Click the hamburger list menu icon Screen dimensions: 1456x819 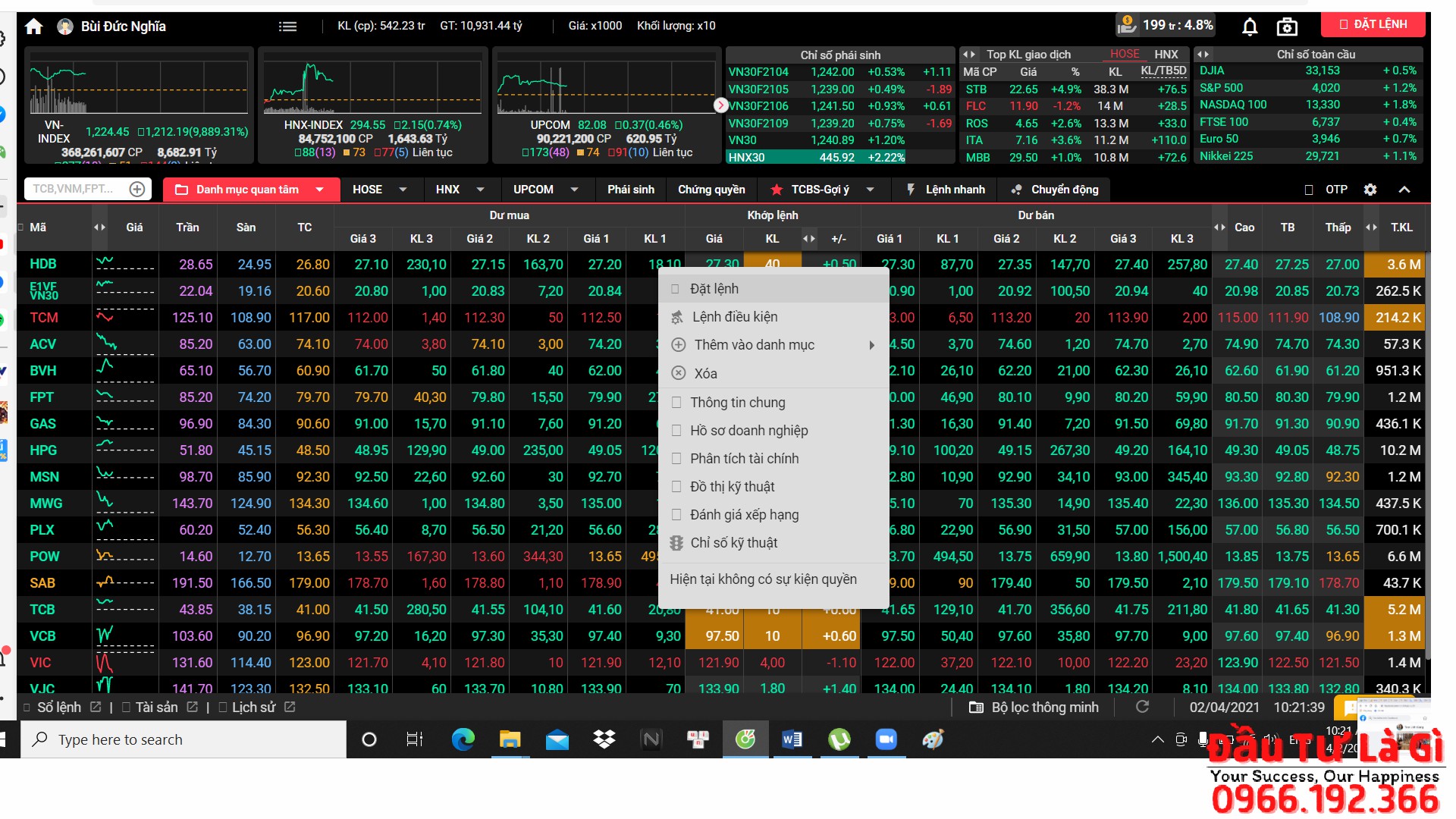click(x=287, y=27)
